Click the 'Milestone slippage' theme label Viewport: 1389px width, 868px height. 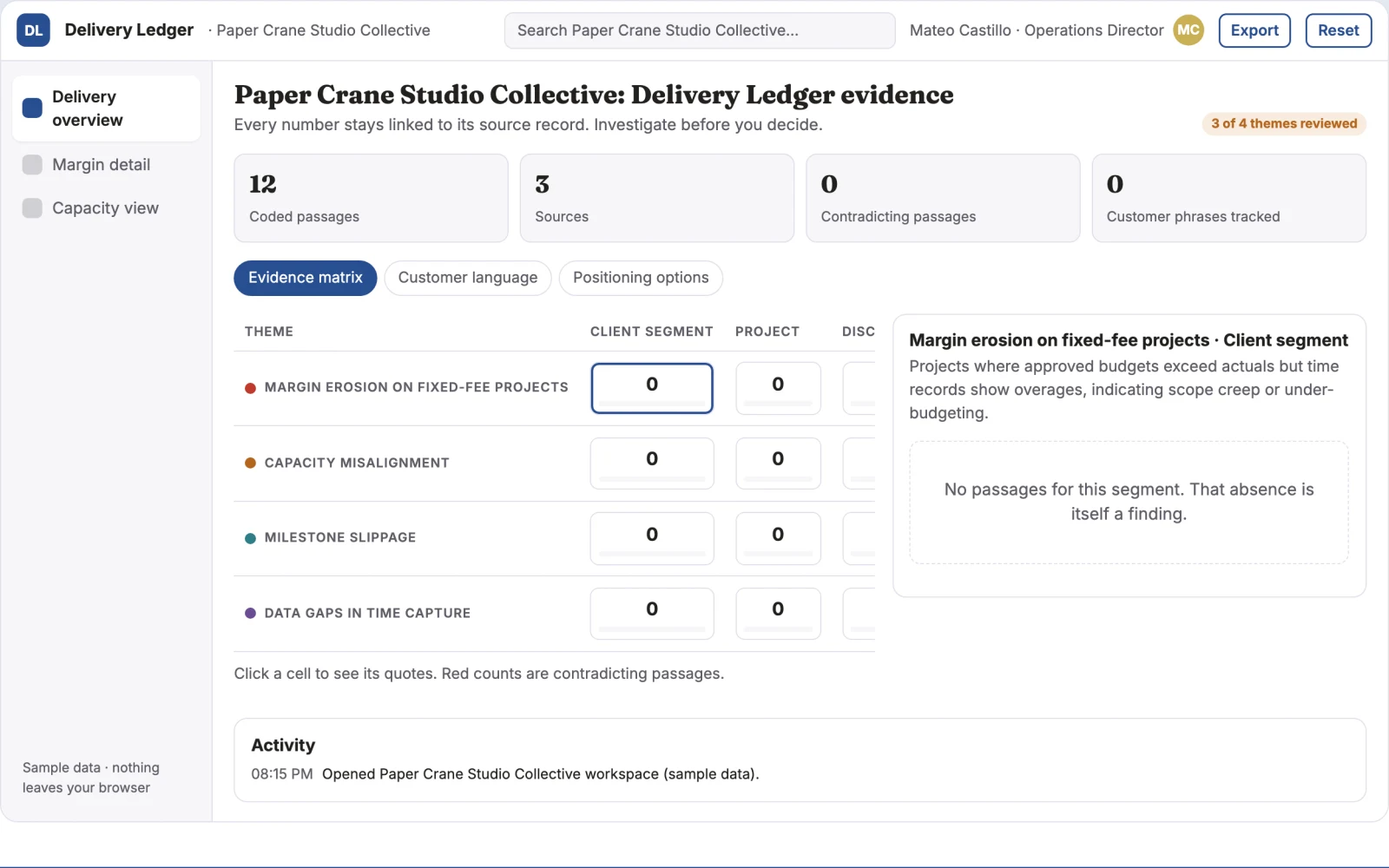point(340,538)
